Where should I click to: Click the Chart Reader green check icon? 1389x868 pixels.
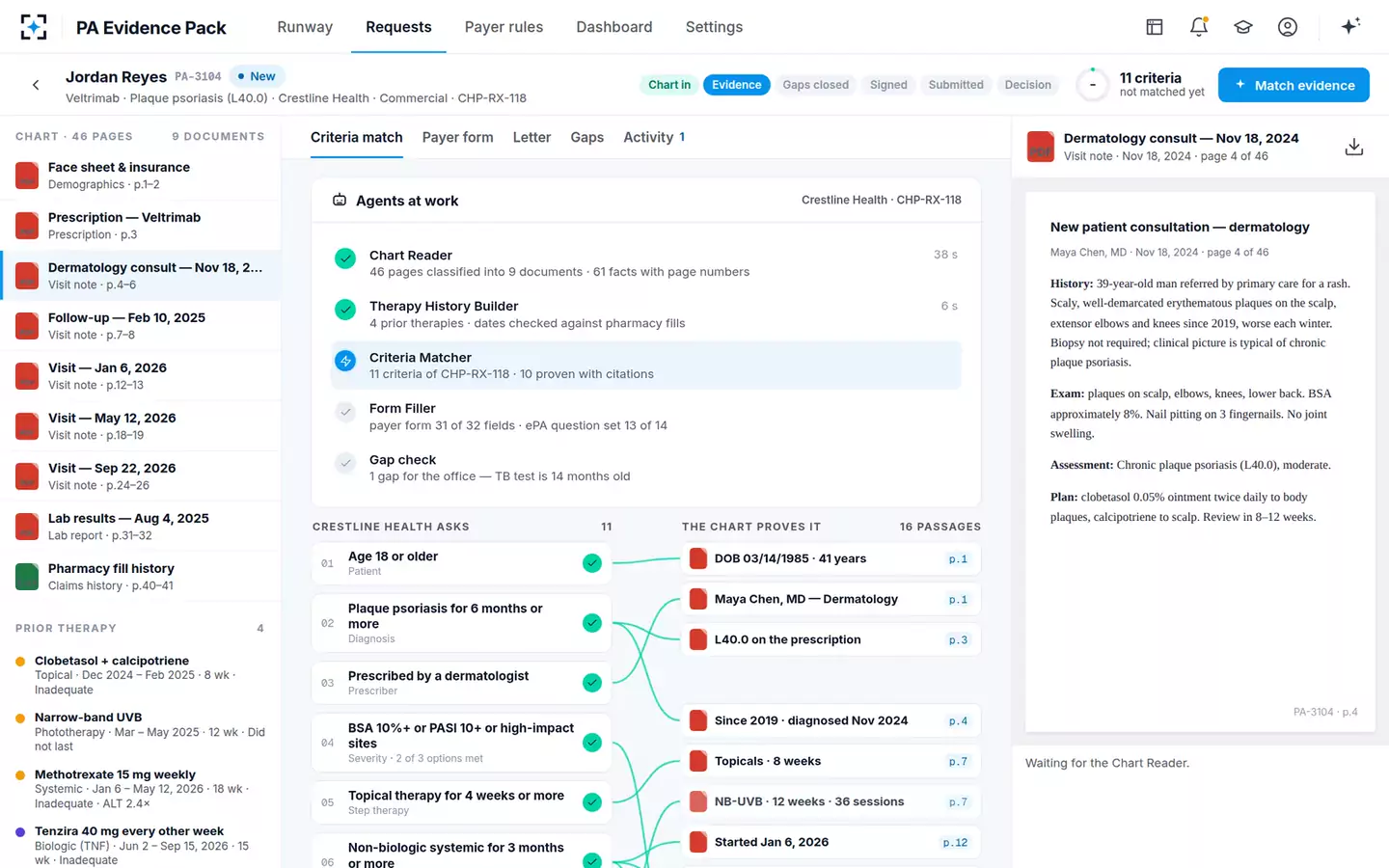click(x=345, y=258)
